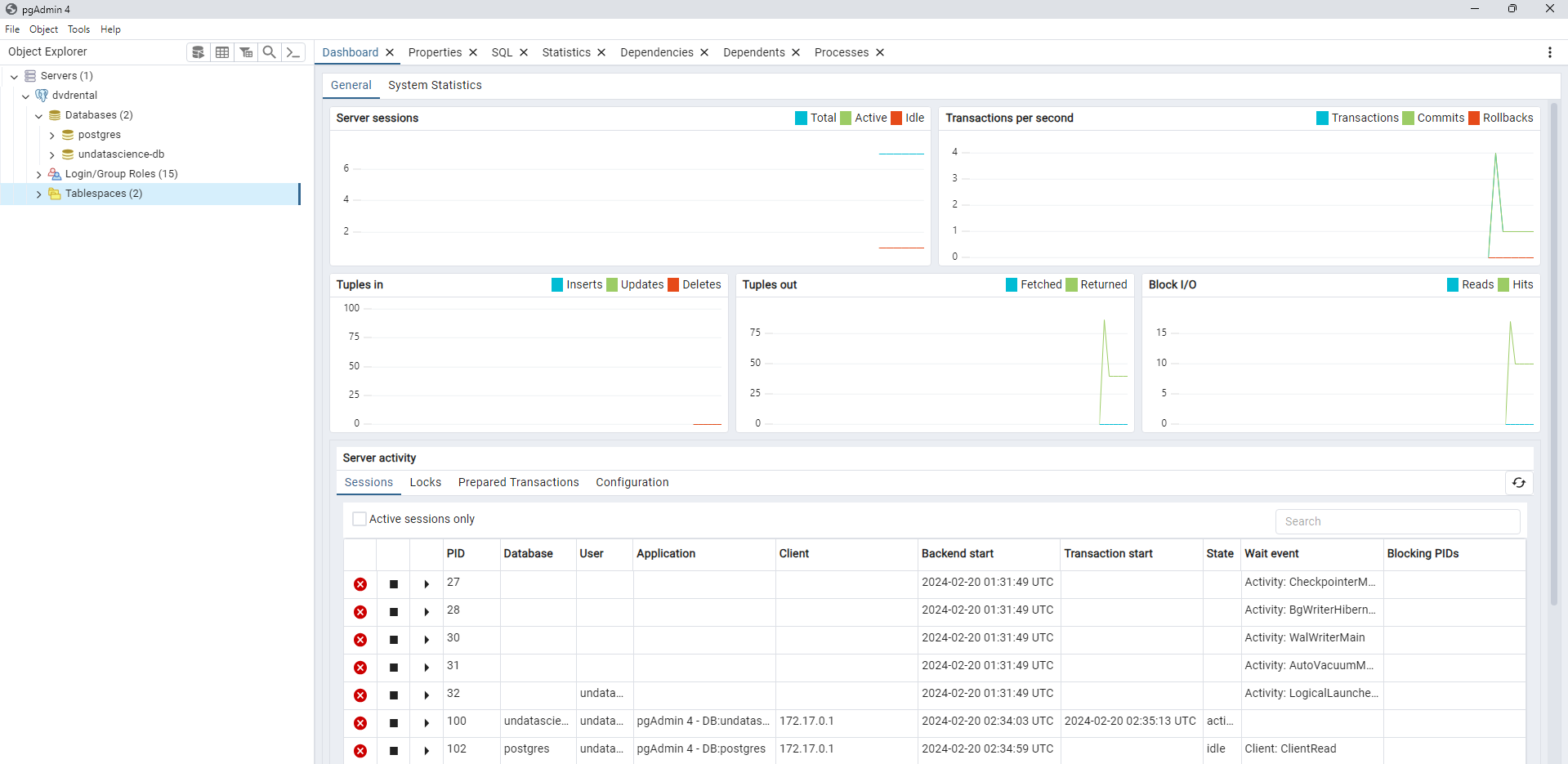Collapse the Databases node
This screenshot has width=1568, height=764.
pyautogui.click(x=38, y=115)
